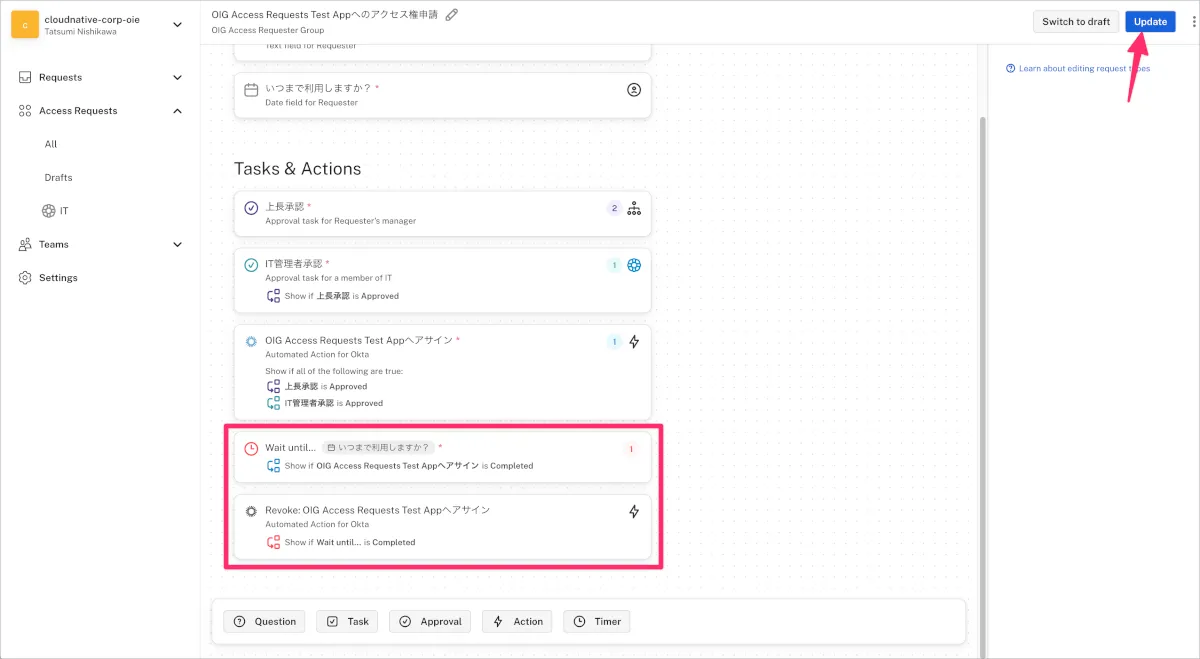
Task: Click requester avatar icon on date field
Action: (x=634, y=89)
